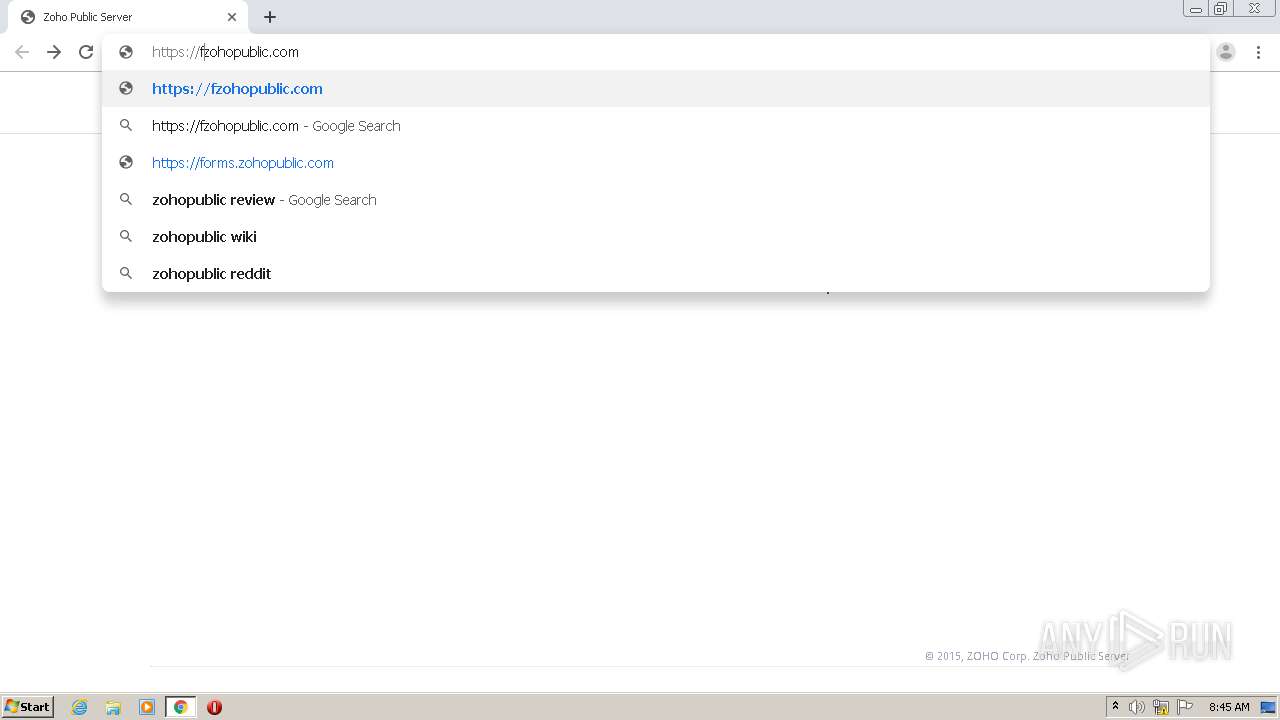Viewport: 1280px width, 720px height.
Task: Restore down the Chrome window
Action: point(1221,9)
